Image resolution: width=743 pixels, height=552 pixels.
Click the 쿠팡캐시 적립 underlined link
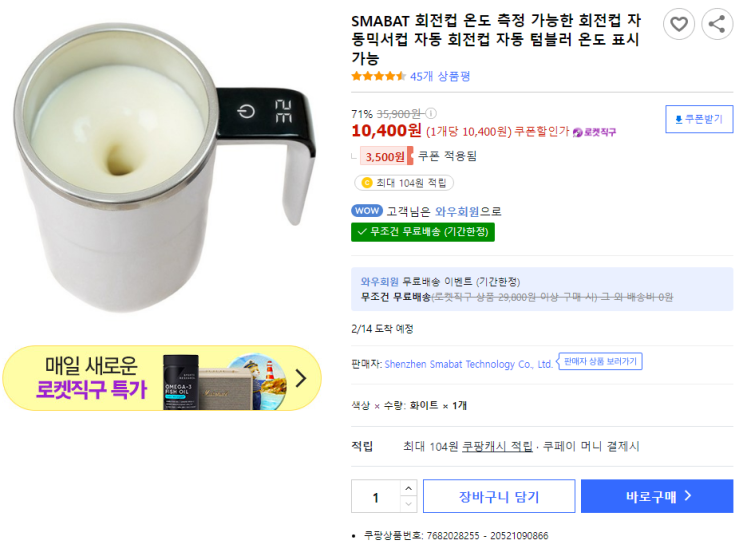(x=497, y=446)
